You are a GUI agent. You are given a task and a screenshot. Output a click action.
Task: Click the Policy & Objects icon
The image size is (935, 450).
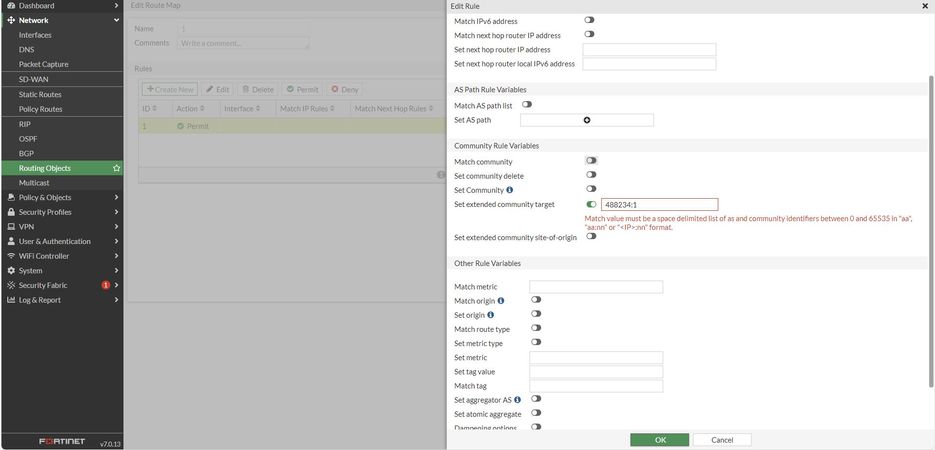(x=11, y=197)
